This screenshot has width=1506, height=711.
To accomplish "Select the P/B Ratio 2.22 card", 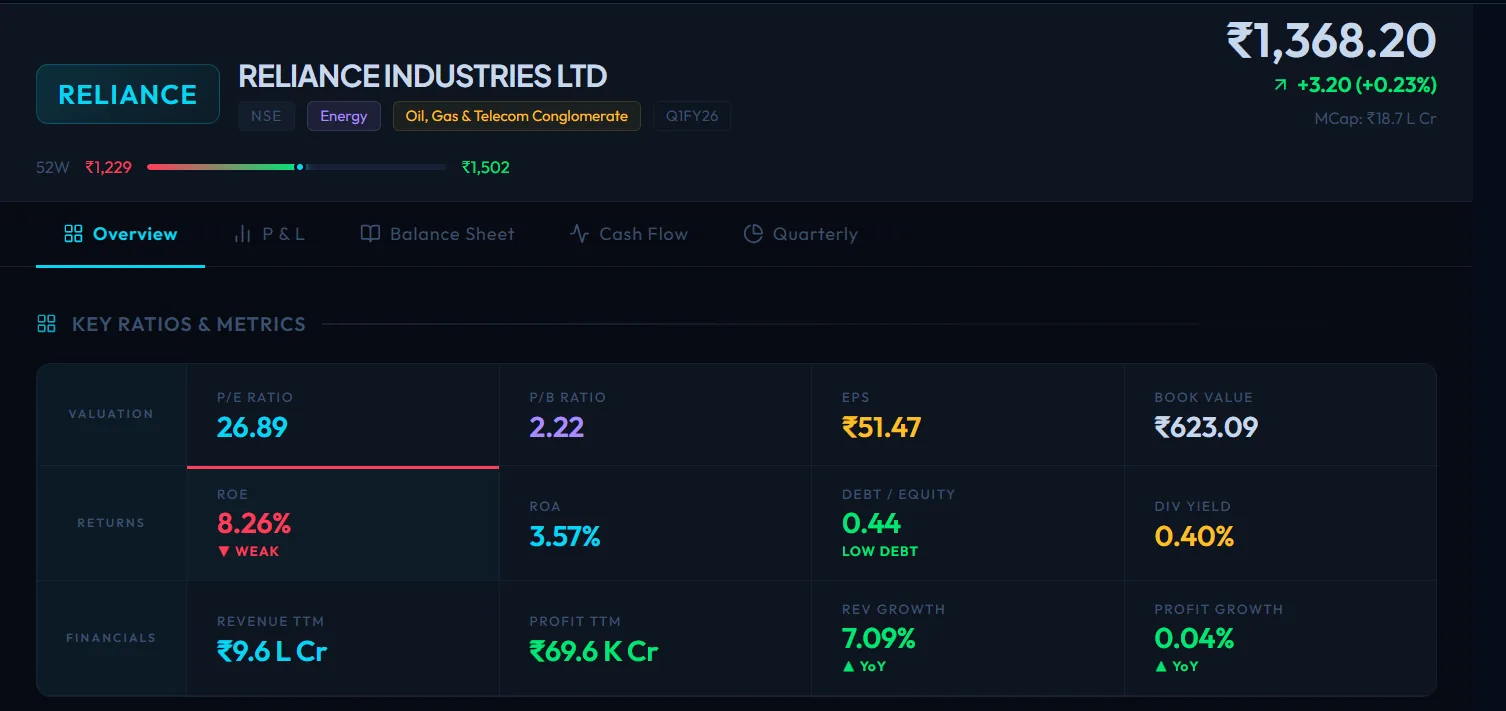I will click(x=655, y=415).
